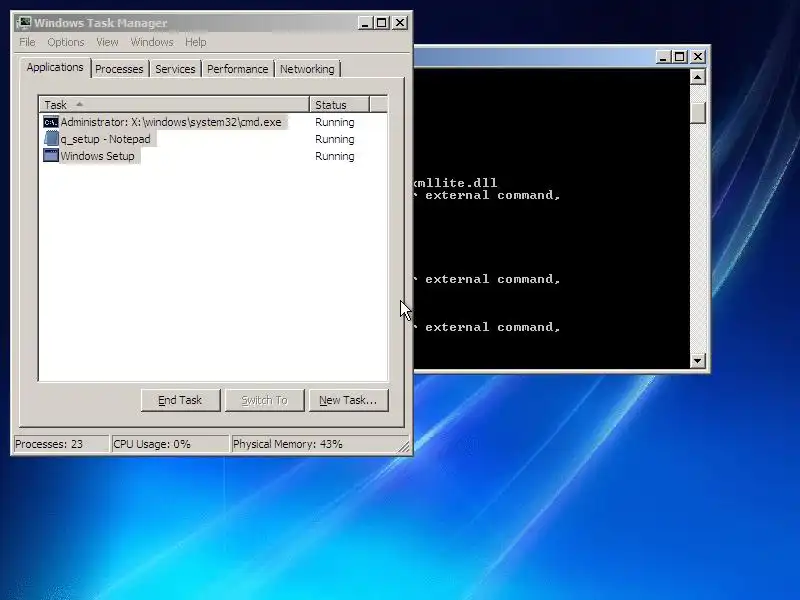Click the command window scrollbar thumb

coord(697,112)
